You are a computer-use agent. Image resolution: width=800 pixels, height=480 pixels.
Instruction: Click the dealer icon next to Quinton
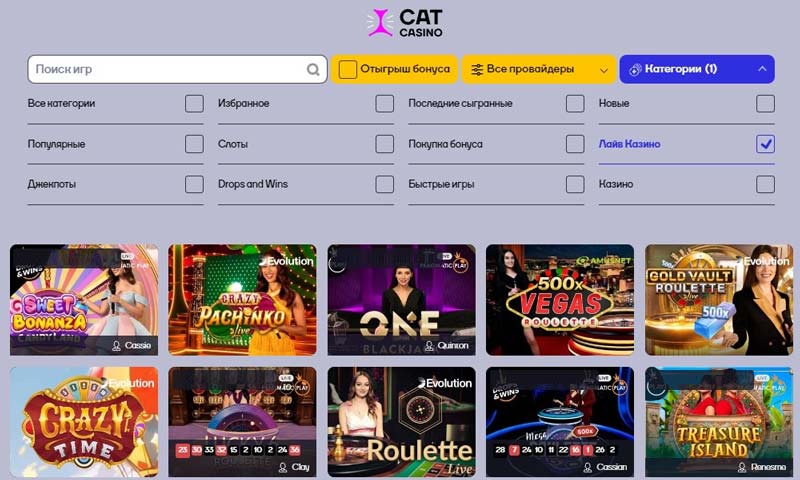click(x=429, y=346)
